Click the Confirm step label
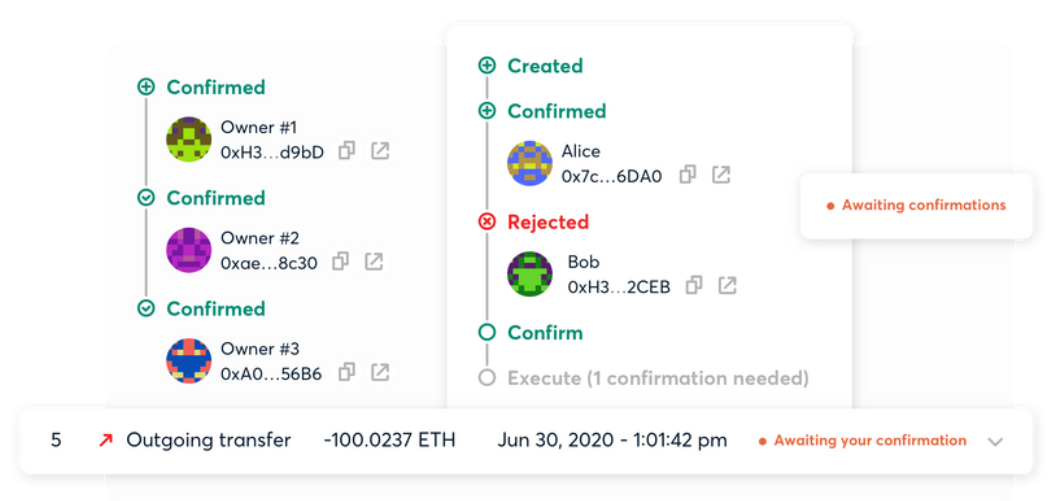The image size is (1062, 501). (x=545, y=332)
